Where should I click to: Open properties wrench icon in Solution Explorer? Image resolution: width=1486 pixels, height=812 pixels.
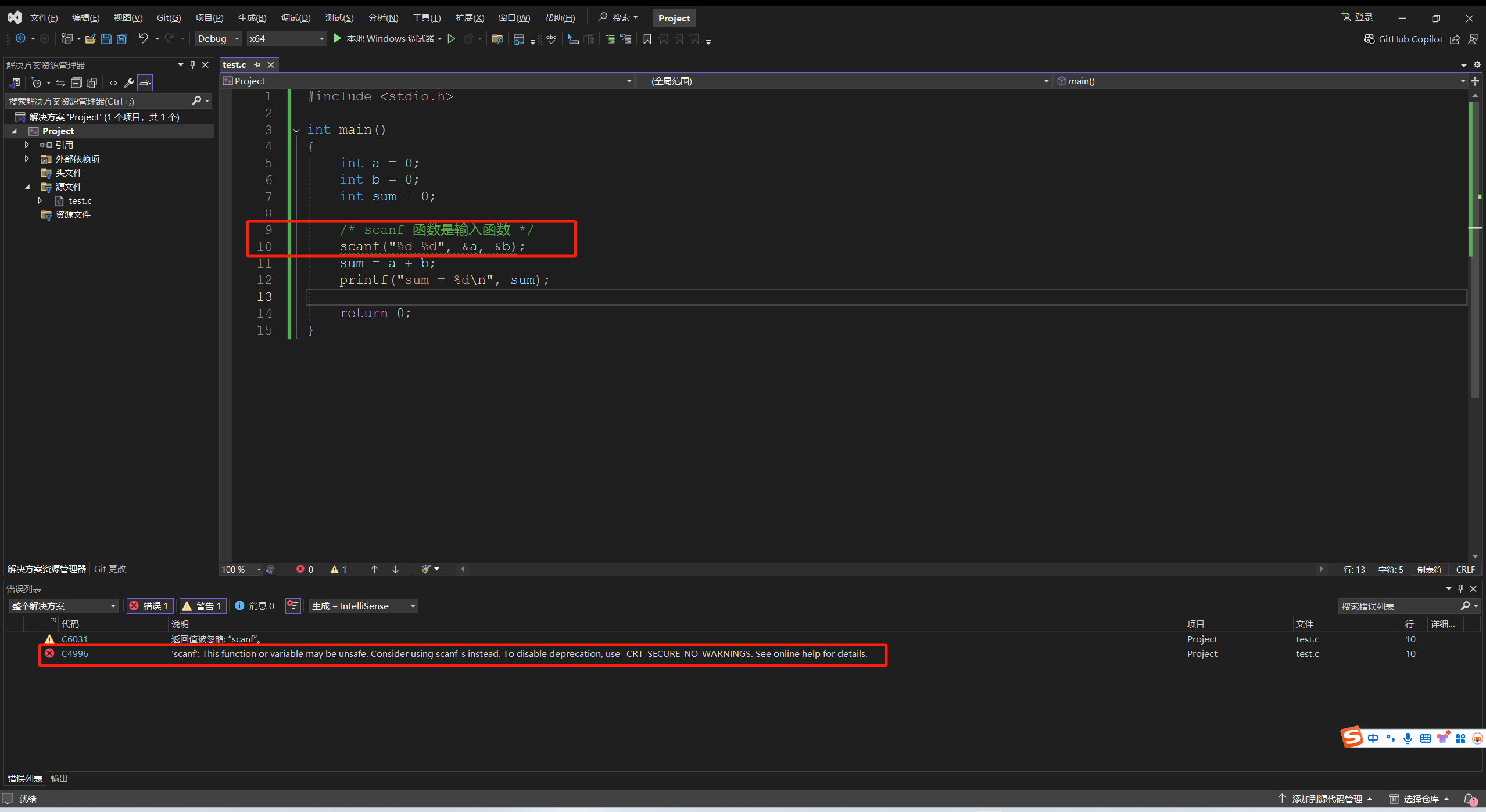point(129,82)
